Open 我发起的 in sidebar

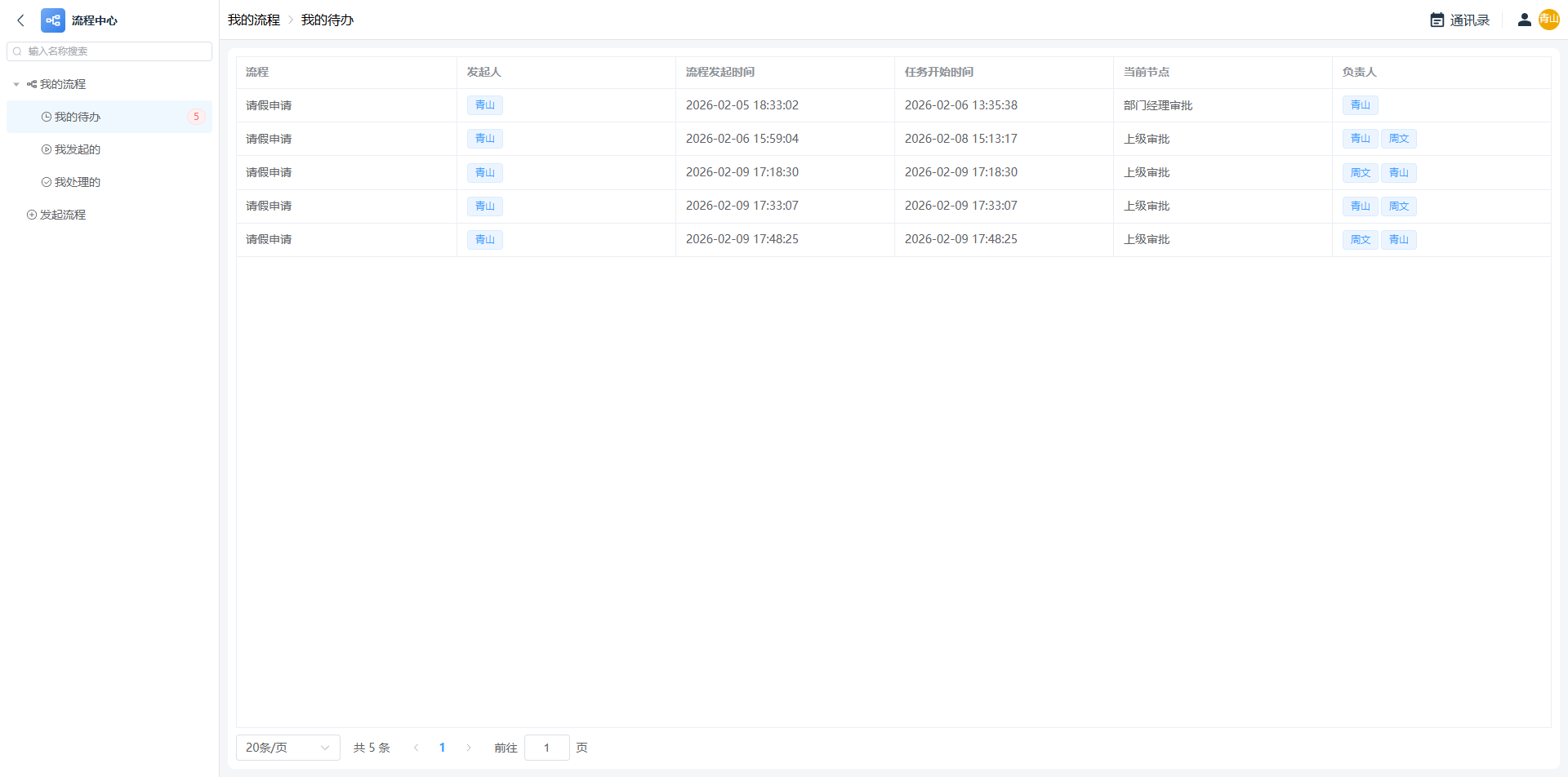coord(77,149)
